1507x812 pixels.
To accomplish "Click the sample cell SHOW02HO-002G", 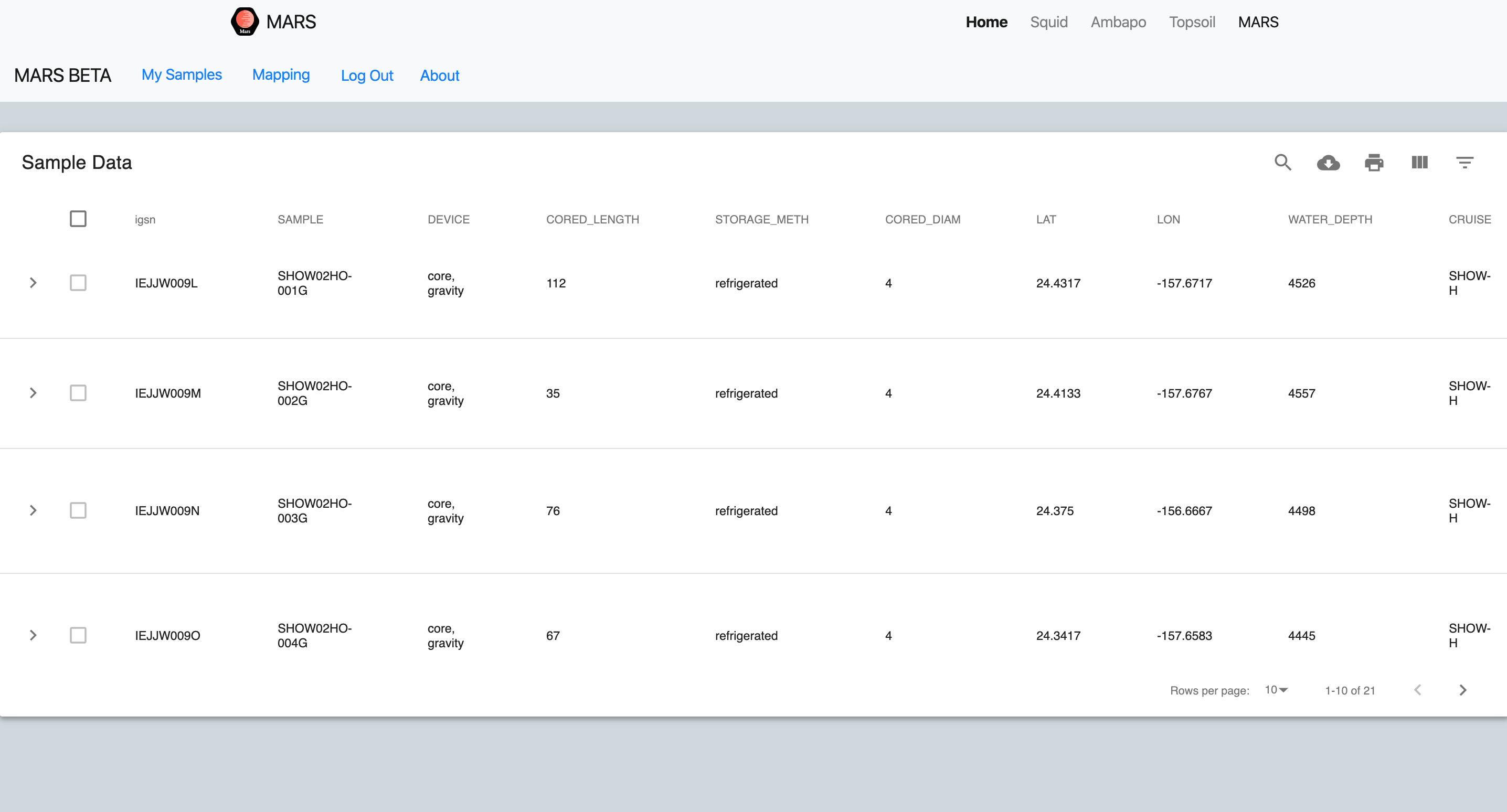I will (314, 393).
